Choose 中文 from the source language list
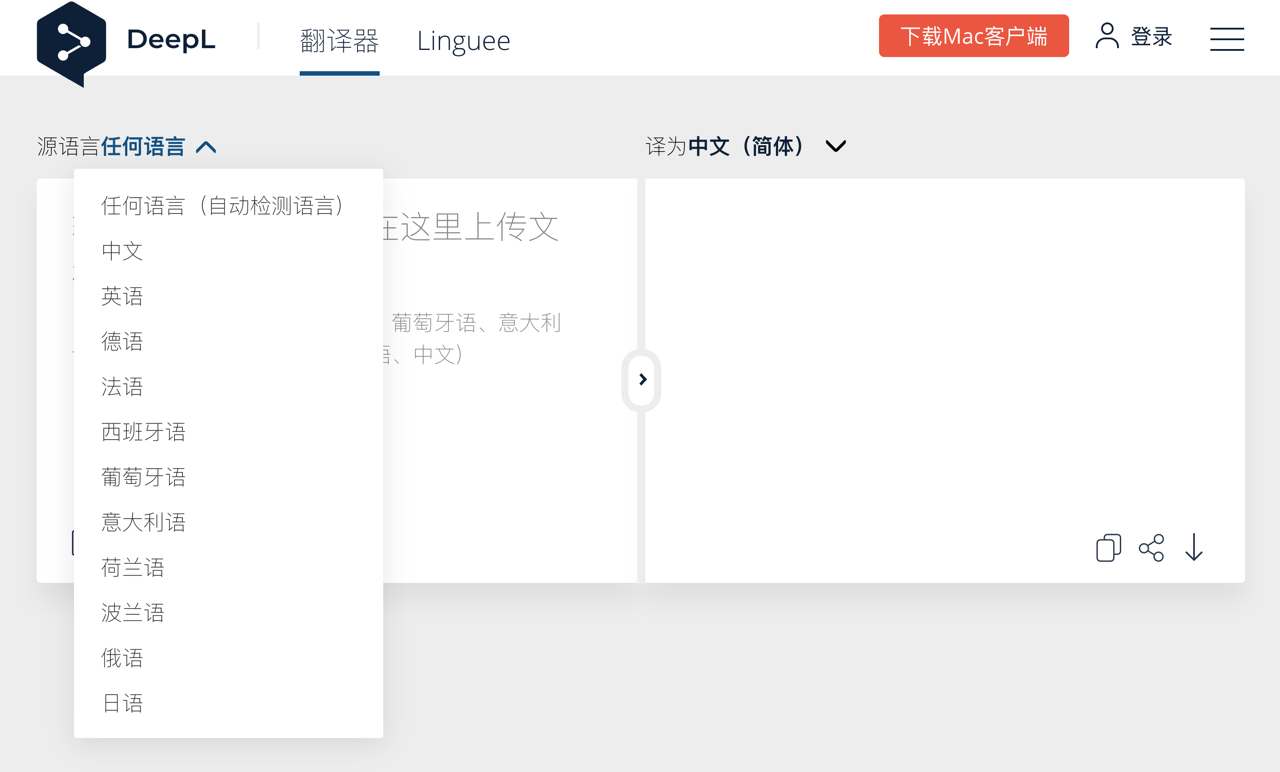This screenshot has width=1280, height=772. click(x=228, y=251)
